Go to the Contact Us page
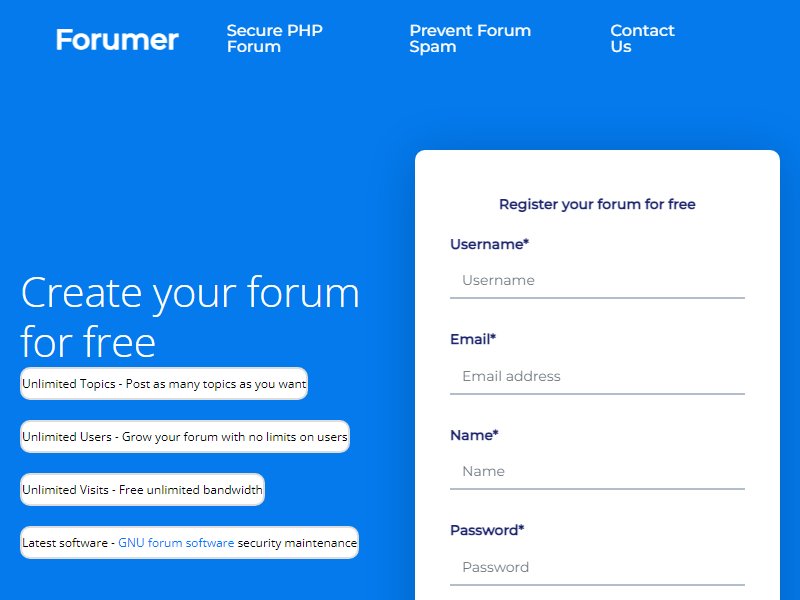 (x=642, y=38)
